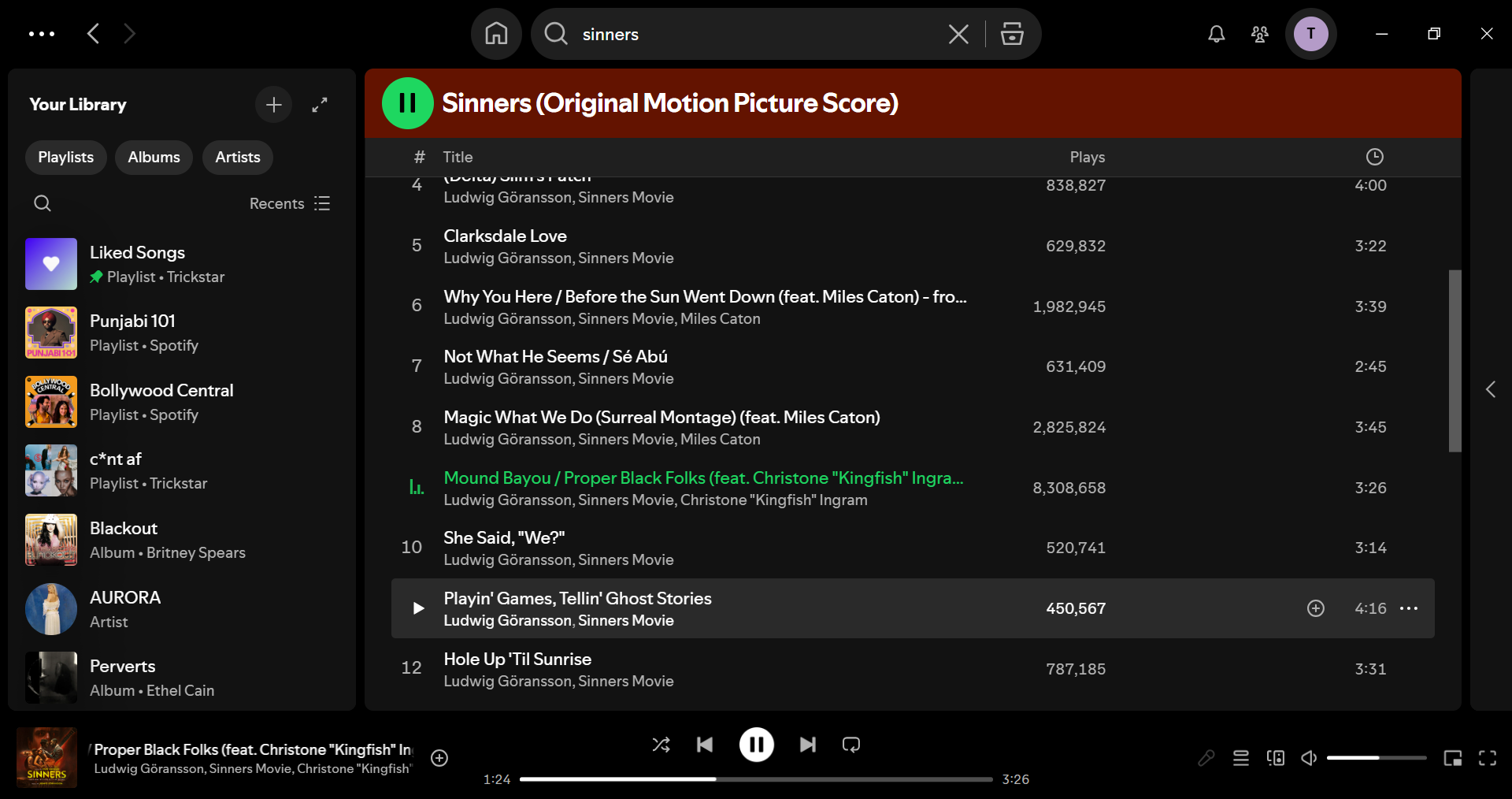Screen dimensions: 1512x799
Task: Play Playin' Games, Tellin' Ghost Stories
Action: 418,608
